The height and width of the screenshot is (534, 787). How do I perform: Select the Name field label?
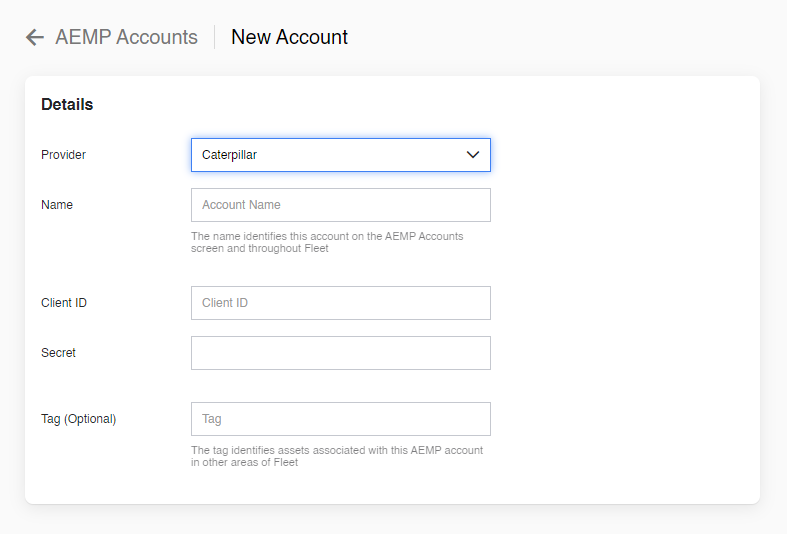pyautogui.click(x=57, y=205)
